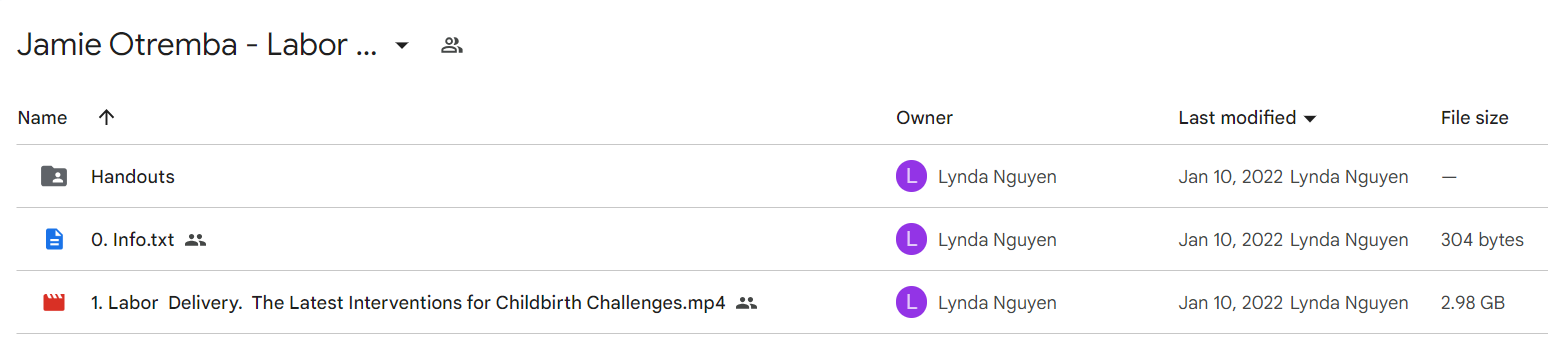1548x363 pixels.
Task: Sort by the Name column header
Action: coord(42,118)
